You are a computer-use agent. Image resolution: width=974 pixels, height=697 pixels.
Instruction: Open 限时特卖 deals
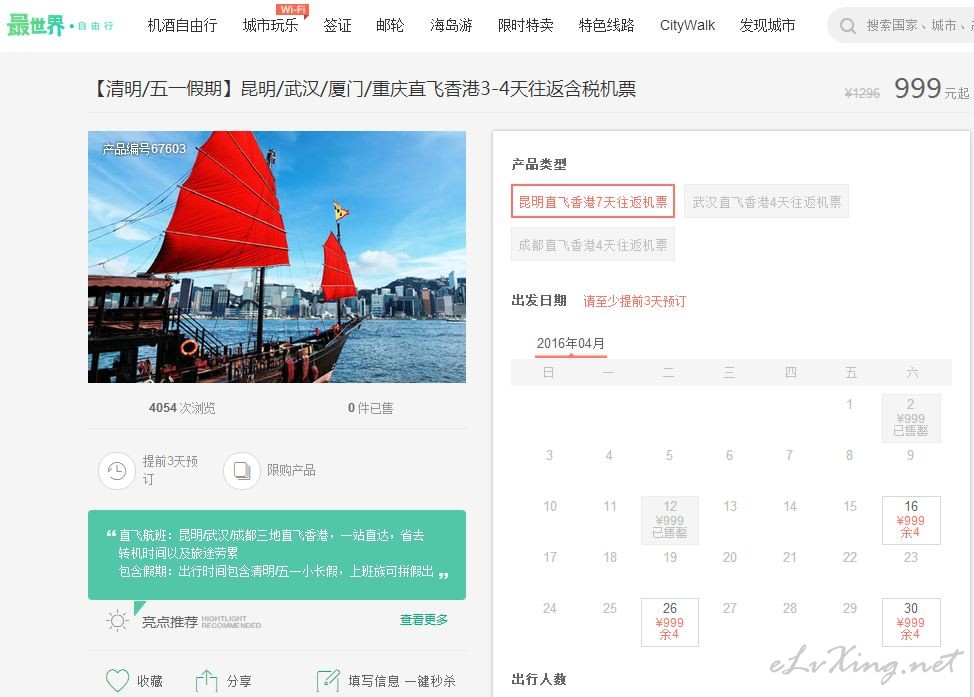(526, 25)
